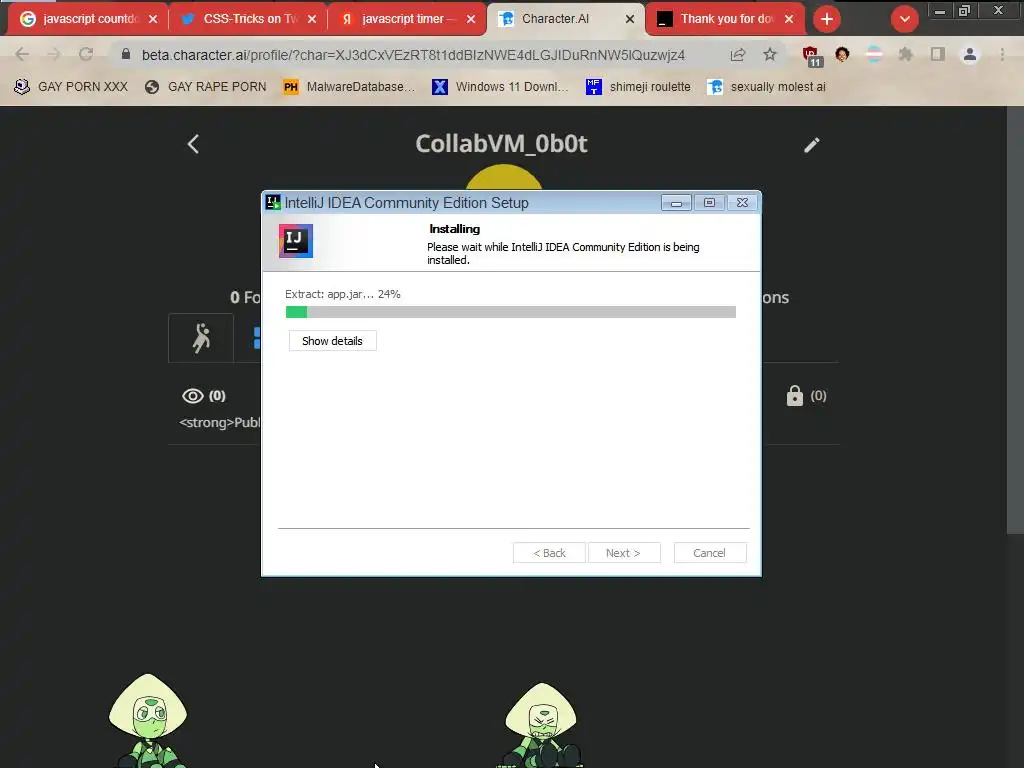Open the extensions puzzle piece menu

pyautogui.click(x=906, y=55)
